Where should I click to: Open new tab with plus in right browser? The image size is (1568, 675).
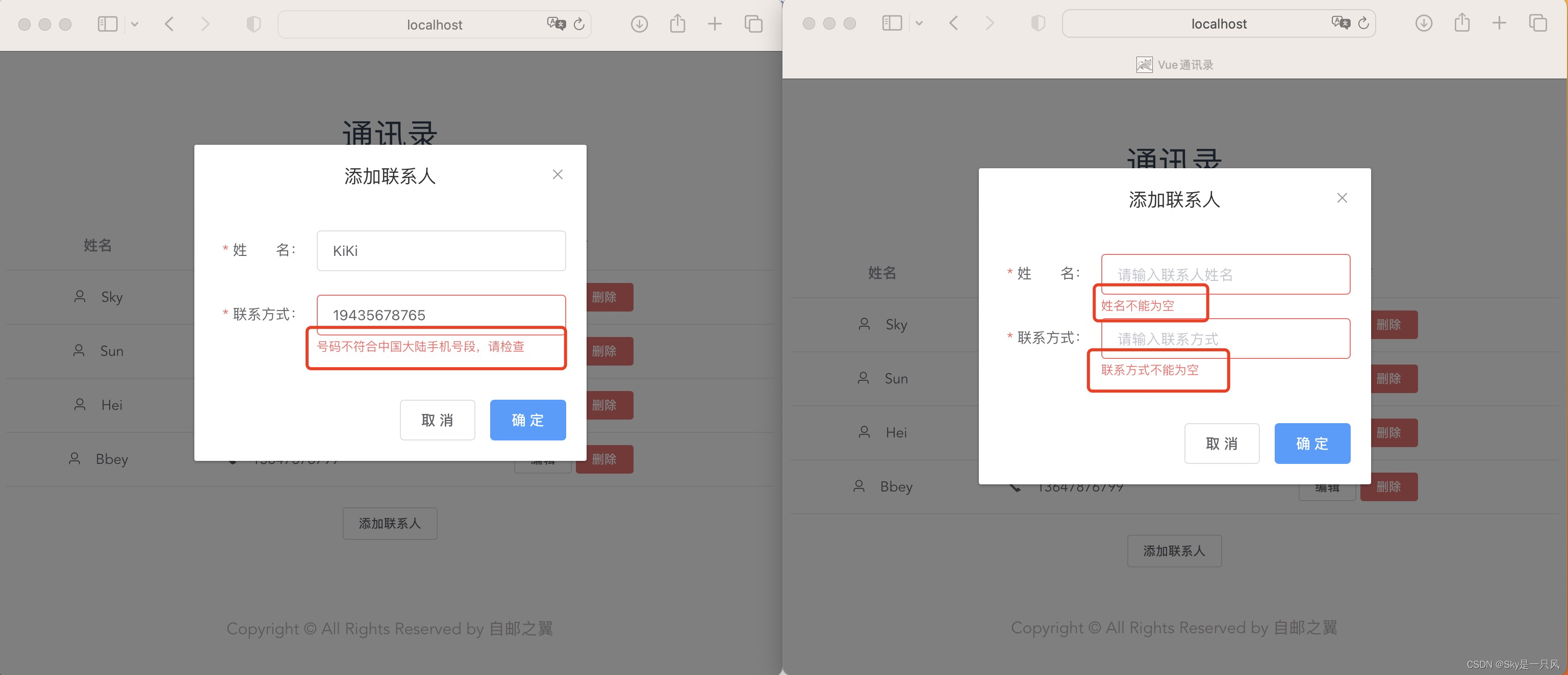coord(1499,24)
